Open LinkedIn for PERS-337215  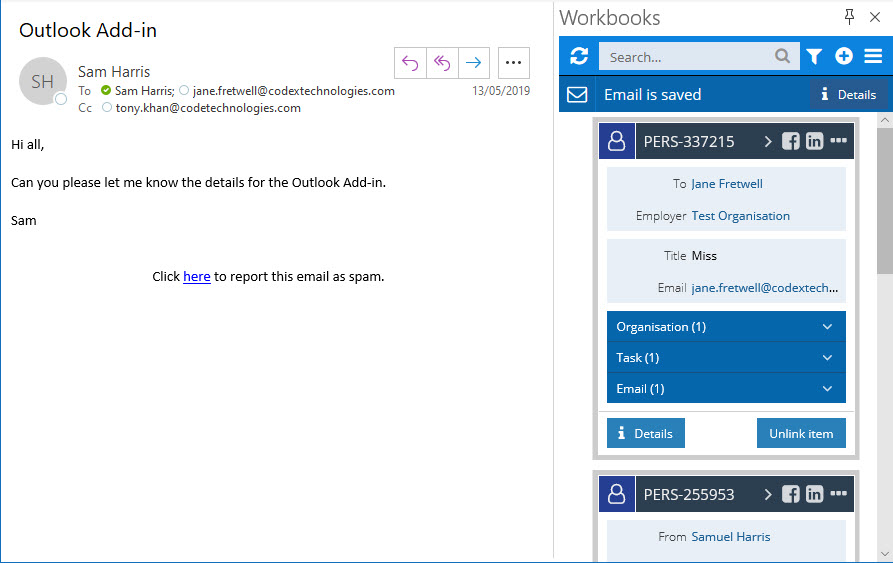point(814,141)
